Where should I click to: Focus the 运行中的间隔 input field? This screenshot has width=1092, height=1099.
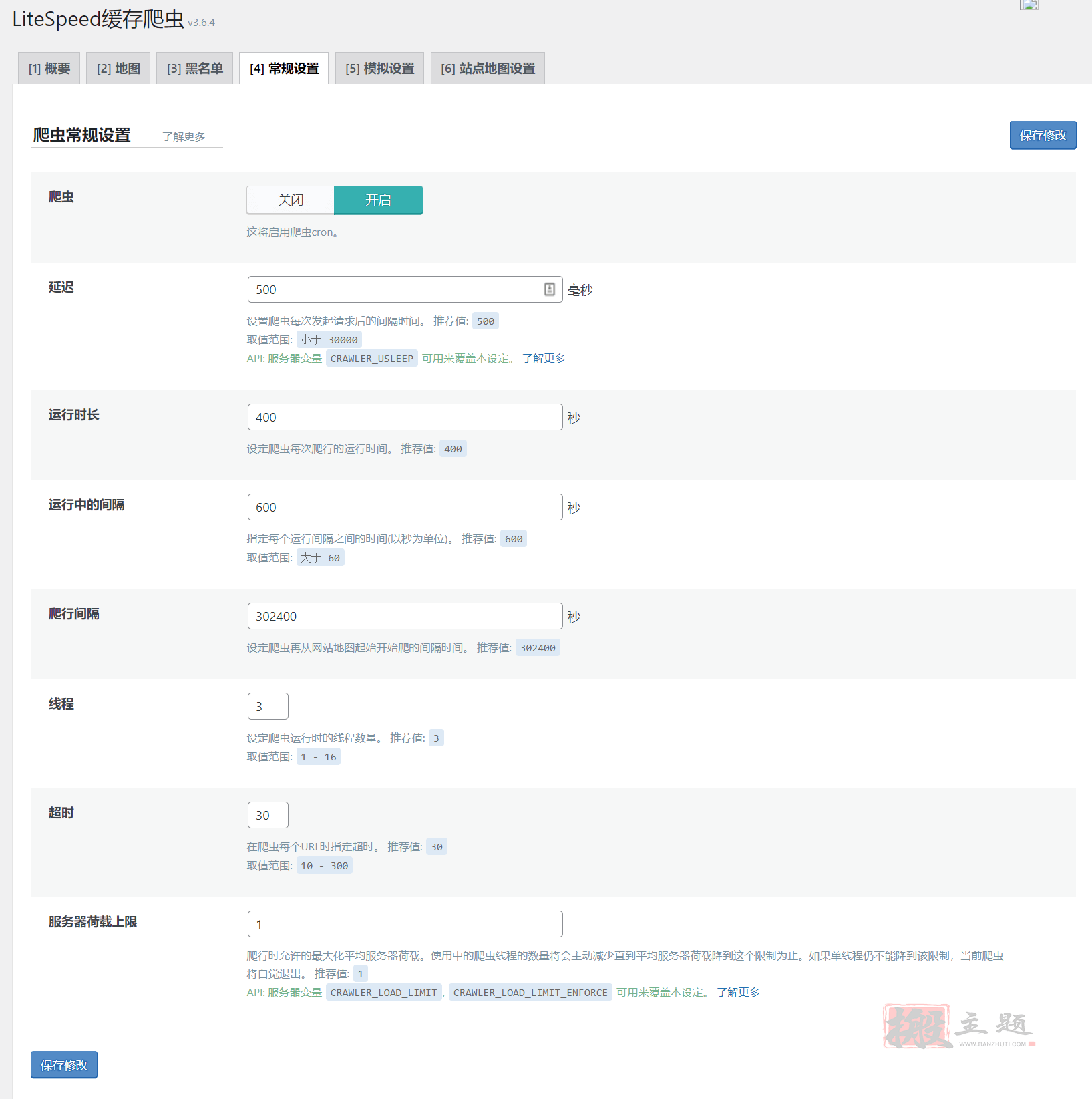(x=405, y=507)
